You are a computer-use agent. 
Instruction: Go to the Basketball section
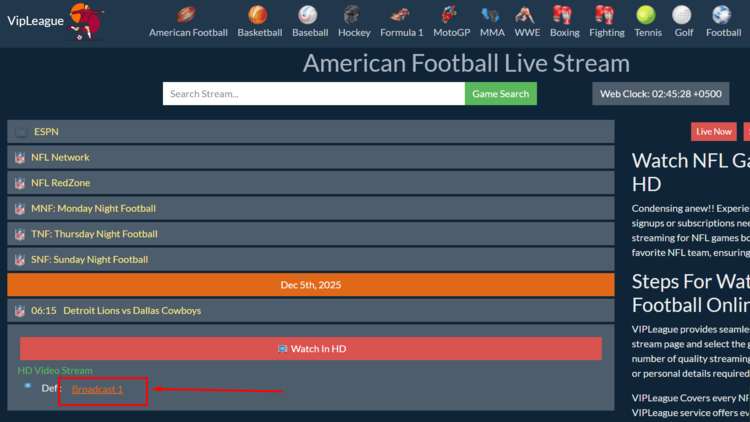pyautogui.click(x=260, y=33)
